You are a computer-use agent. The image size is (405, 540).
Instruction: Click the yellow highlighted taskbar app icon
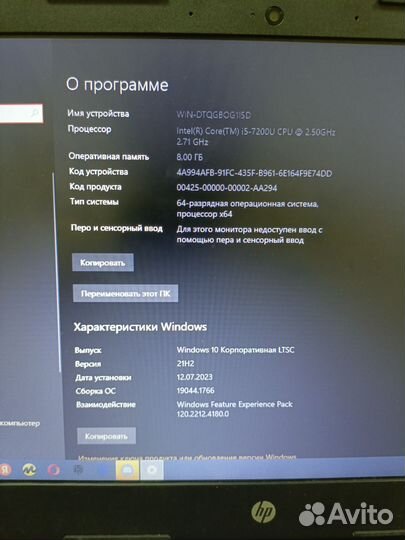[x=127, y=470]
